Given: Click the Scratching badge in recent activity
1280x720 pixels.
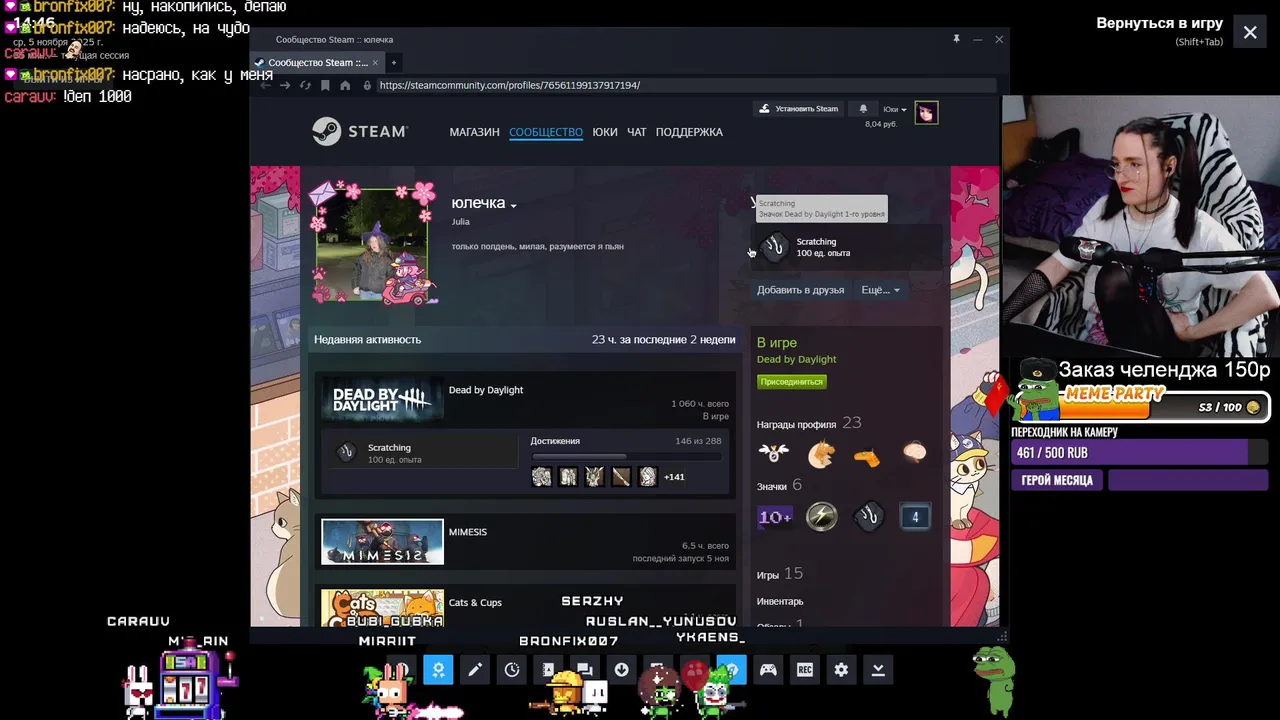Looking at the screenshot, I should click(347, 452).
